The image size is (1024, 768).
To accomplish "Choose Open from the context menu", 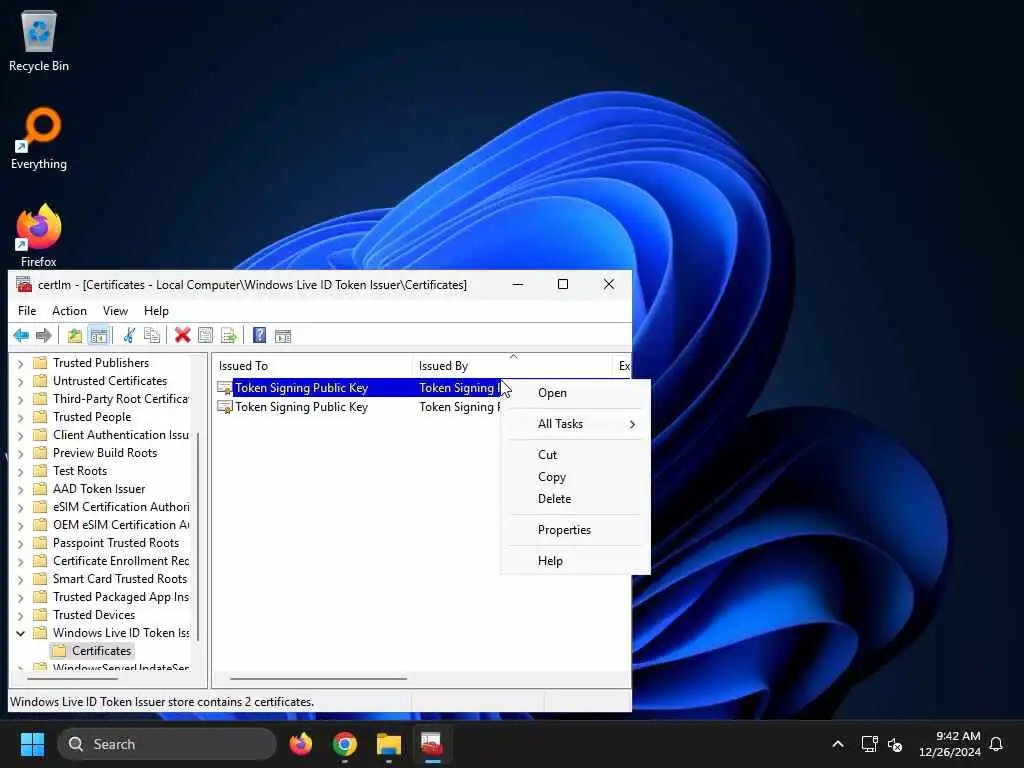I will tap(575, 393).
